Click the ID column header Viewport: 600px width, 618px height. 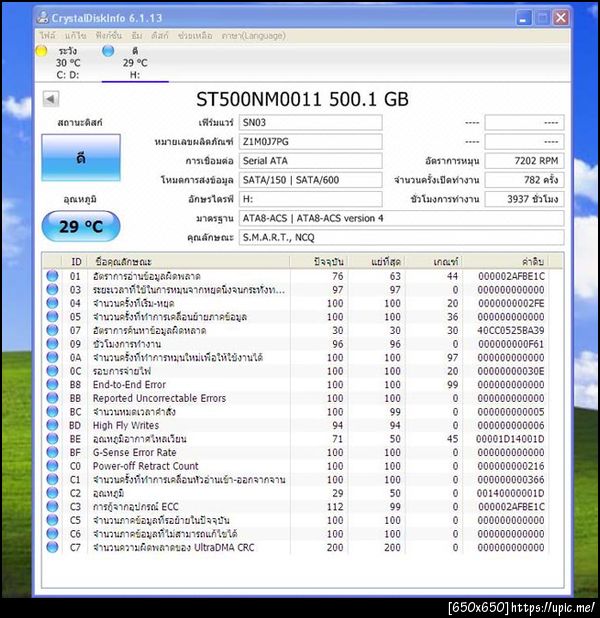coord(75,262)
